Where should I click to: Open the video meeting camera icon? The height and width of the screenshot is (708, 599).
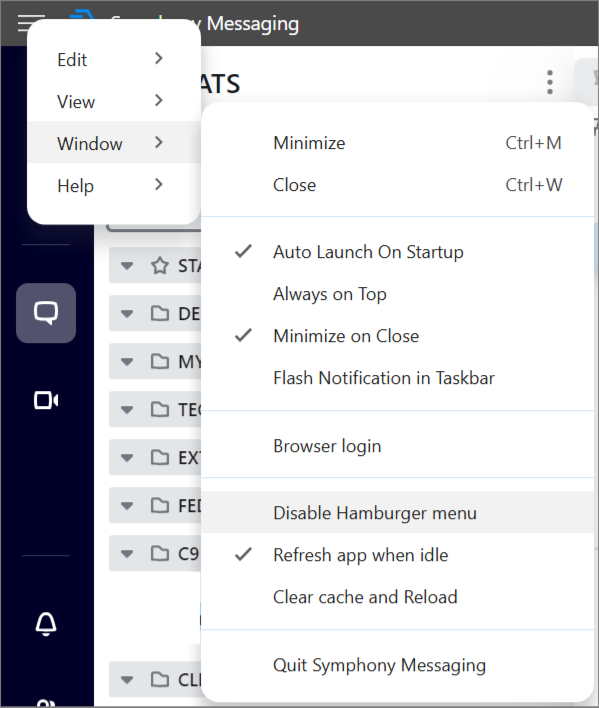[x=46, y=401]
